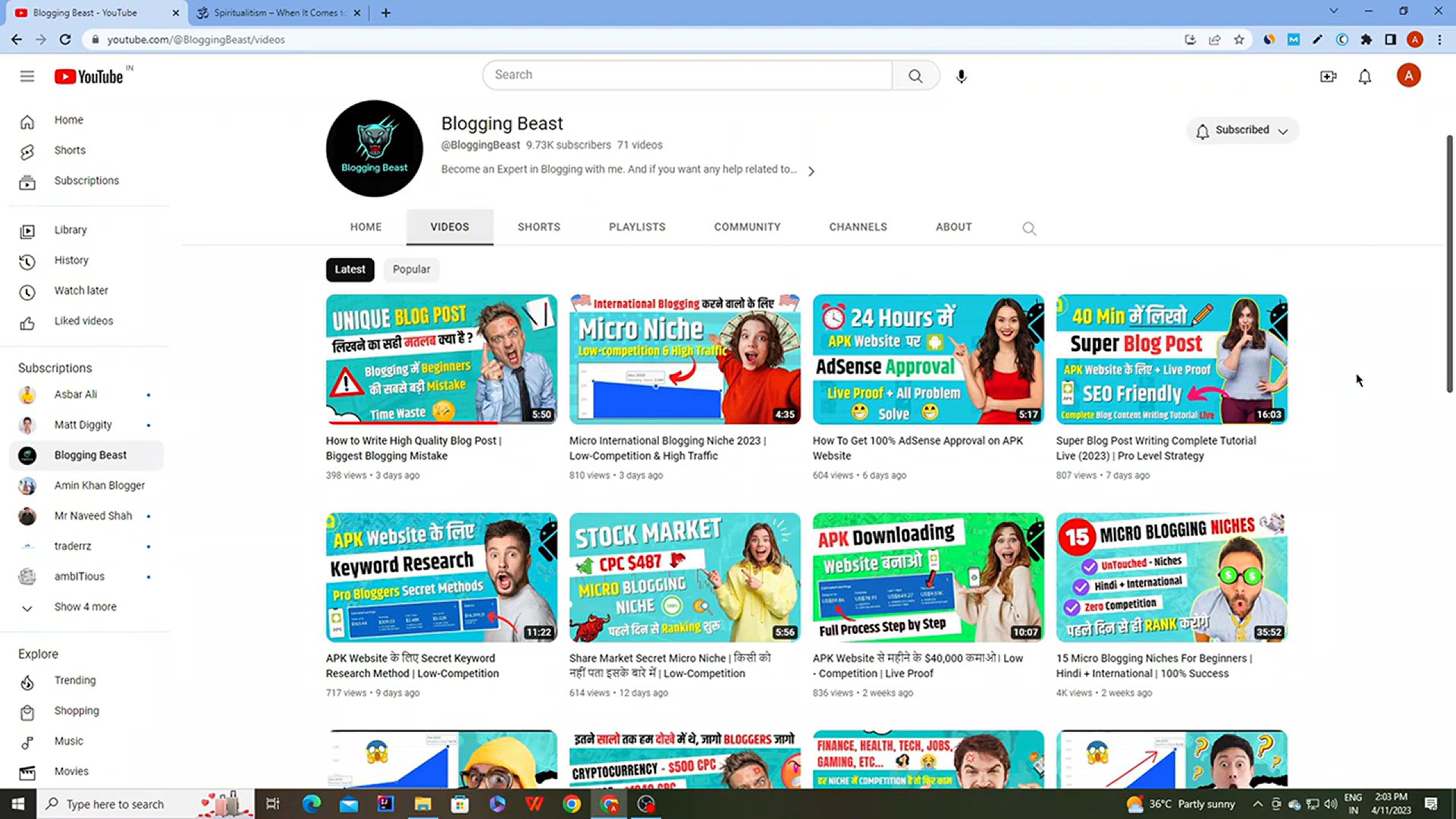Open Micro Niche video thumbnail
1456x819 pixels.
coord(685,359)
